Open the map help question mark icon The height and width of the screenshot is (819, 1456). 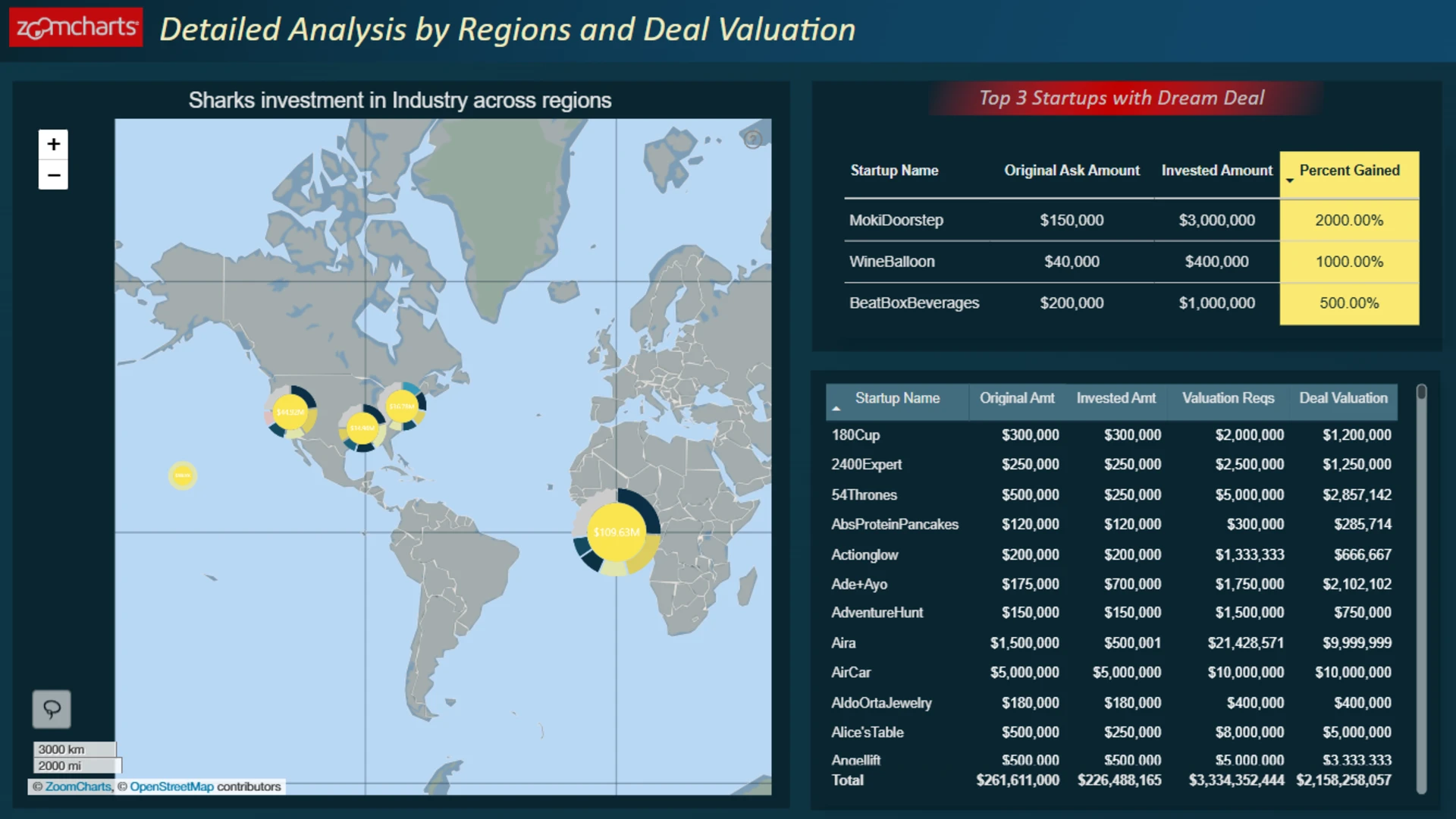point(752,140)
